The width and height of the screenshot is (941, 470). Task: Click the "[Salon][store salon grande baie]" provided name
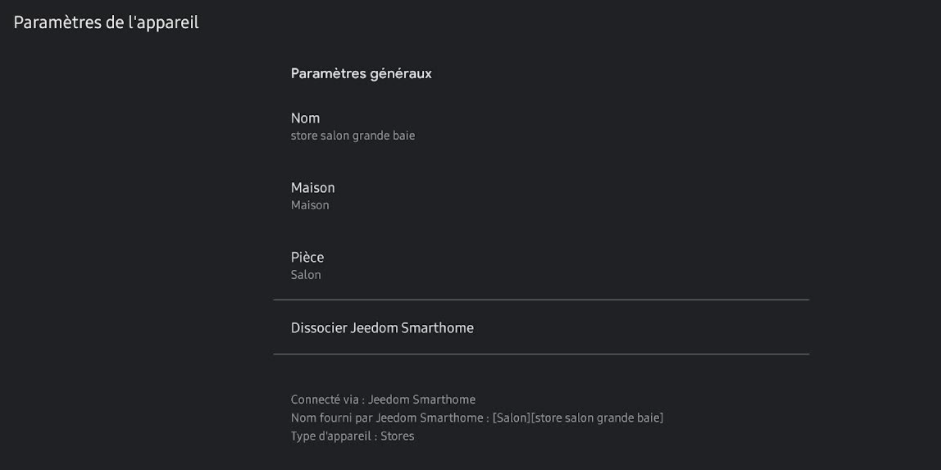coord(578,418)
